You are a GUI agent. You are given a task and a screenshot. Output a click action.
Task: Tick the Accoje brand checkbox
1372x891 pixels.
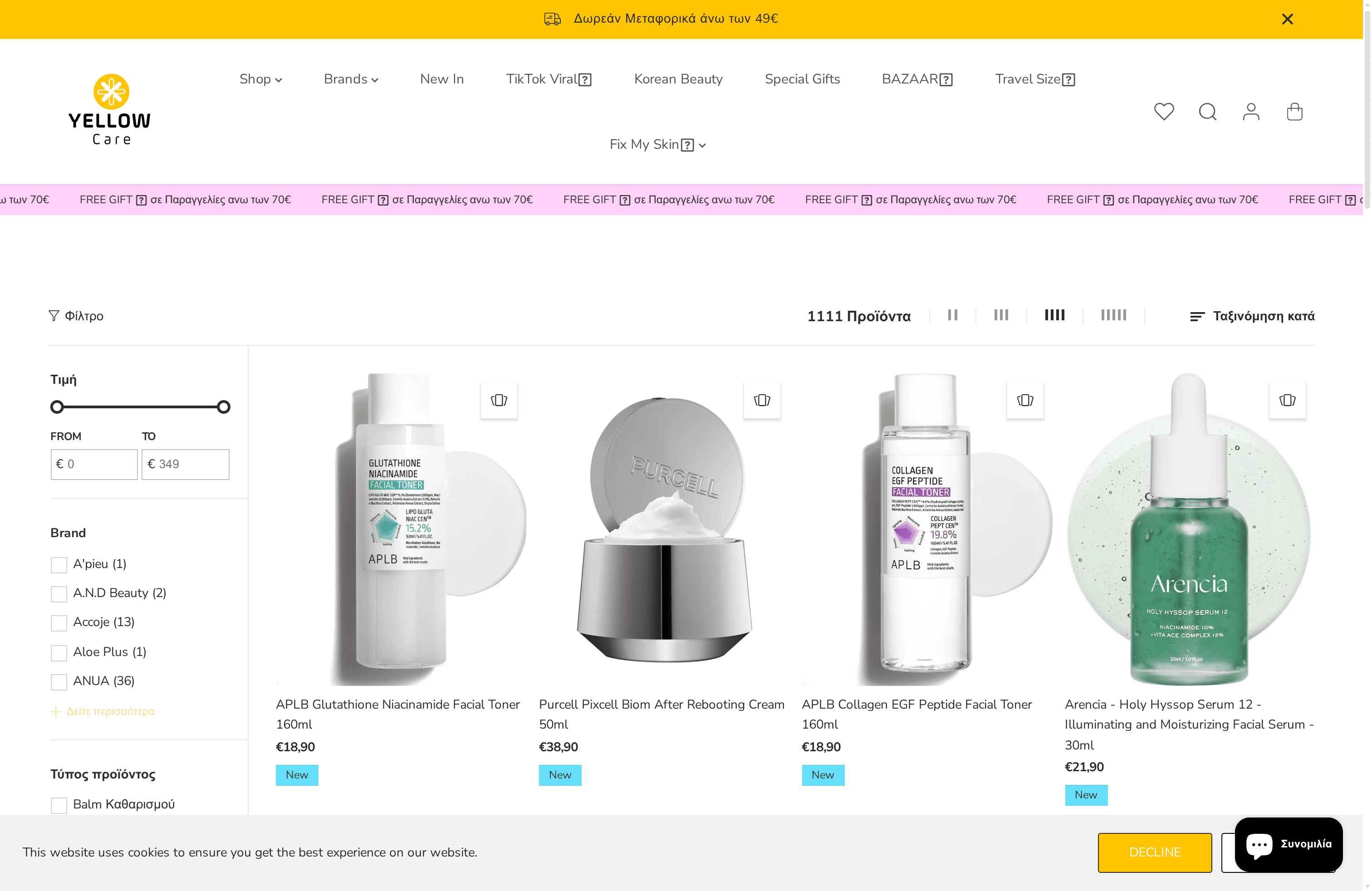pyautogui.click(x=59, y=623)
